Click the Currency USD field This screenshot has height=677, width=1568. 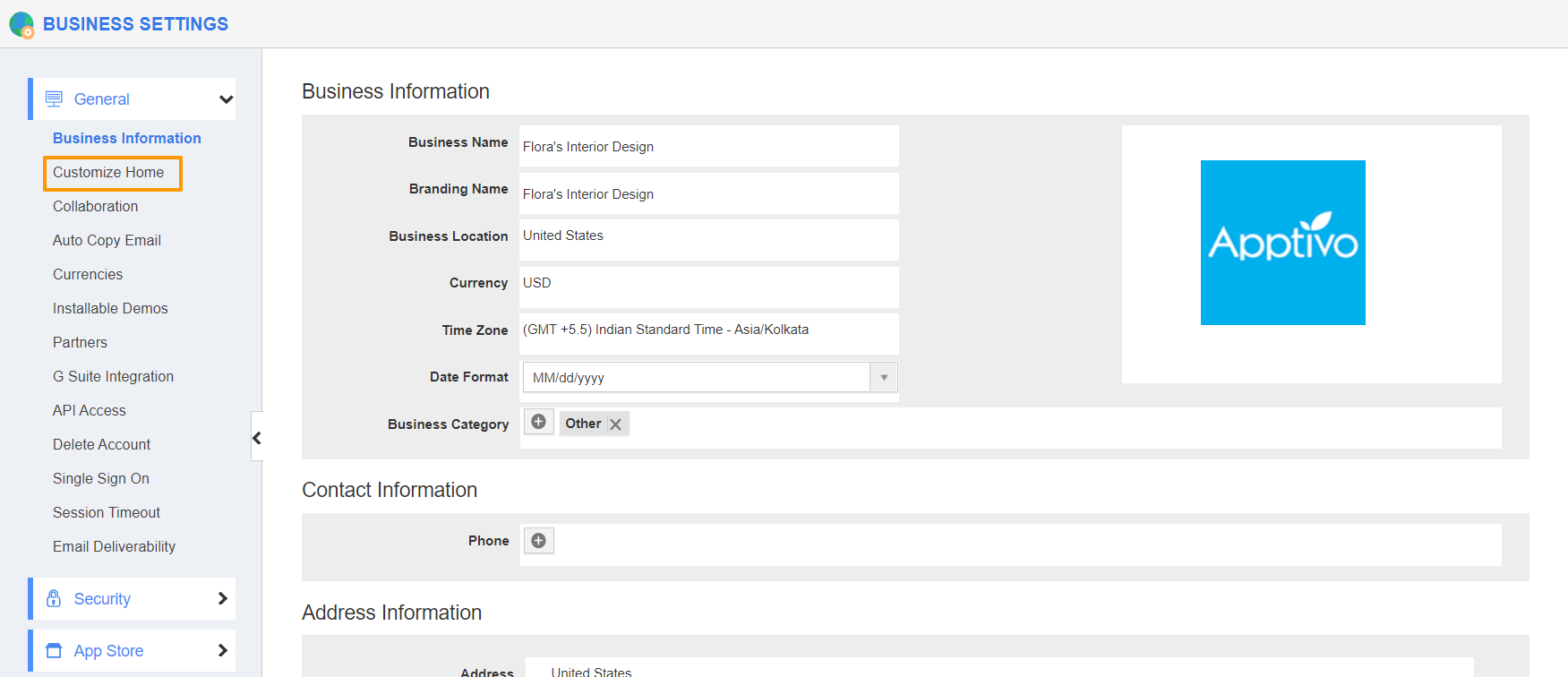click(x=709, y=287)
